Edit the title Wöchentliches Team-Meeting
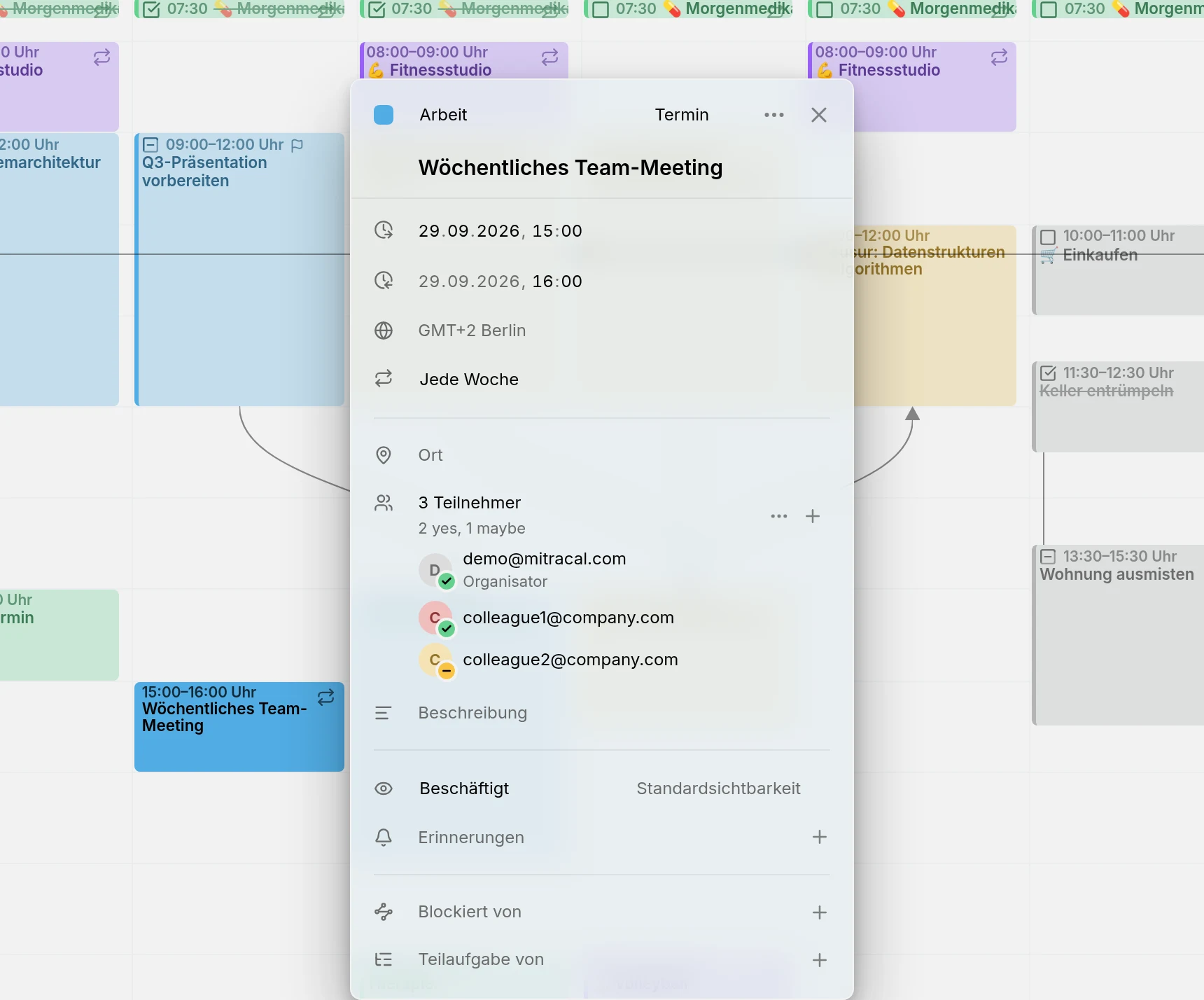Viewport: 1204px width, 1000px height. tap(570, 168)
